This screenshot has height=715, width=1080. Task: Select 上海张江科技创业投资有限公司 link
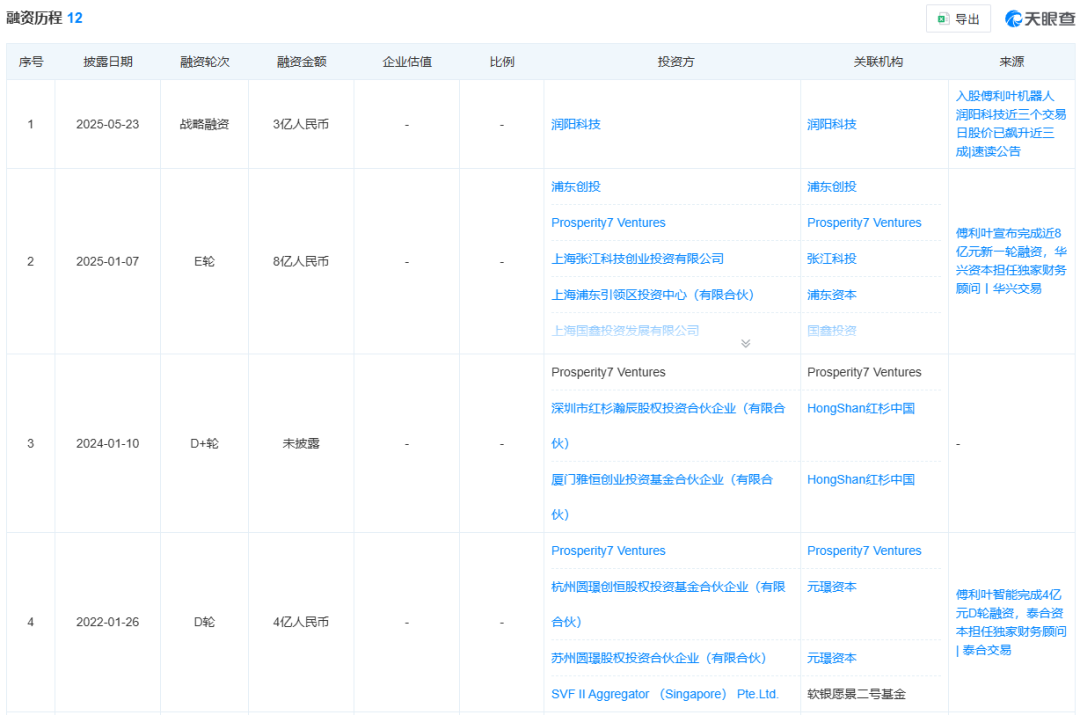(637, 259)
